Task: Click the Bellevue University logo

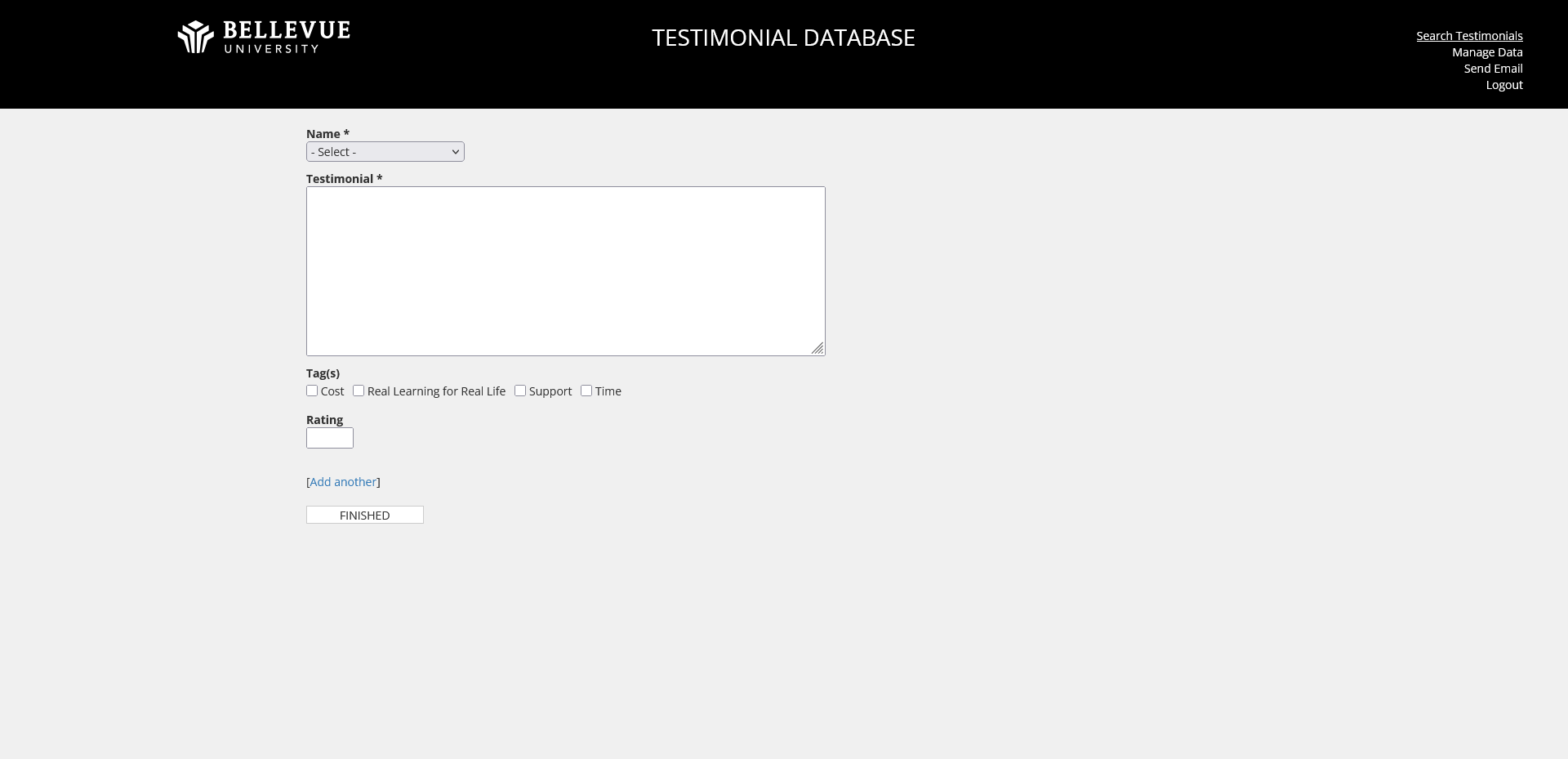Action: pyautogui.click(x=263, y=37)
